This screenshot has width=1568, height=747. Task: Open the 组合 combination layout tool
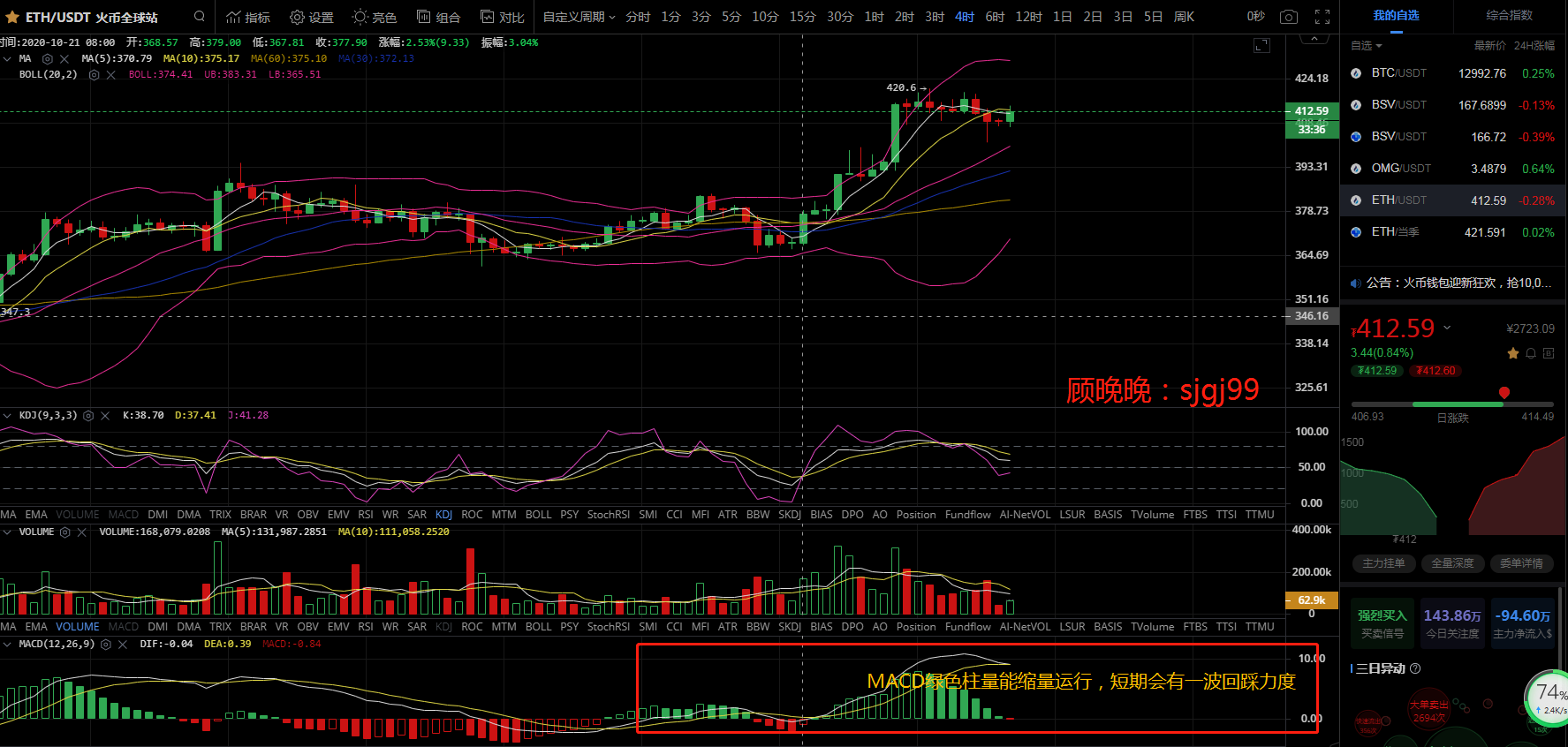coord(439,17)
